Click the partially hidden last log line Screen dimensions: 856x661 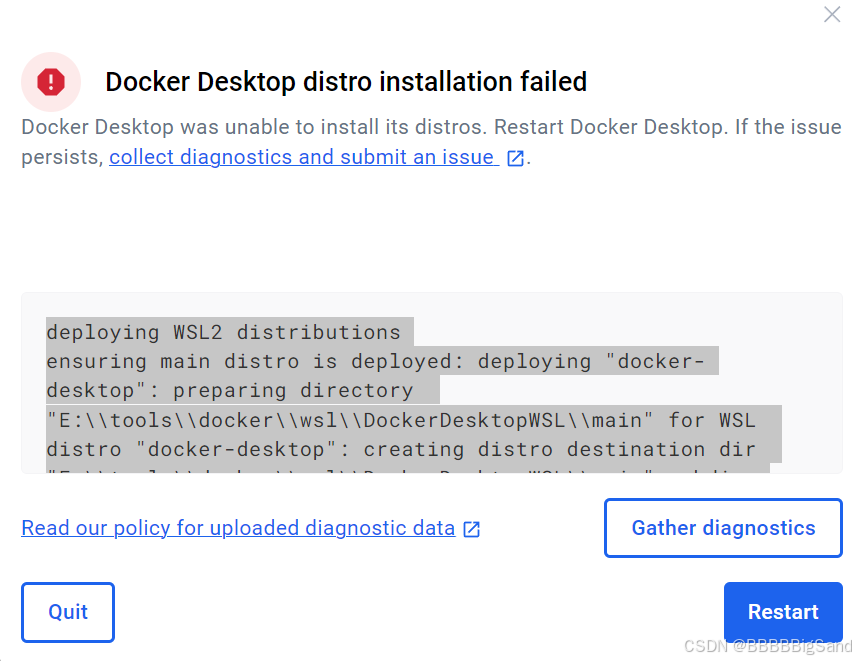click(x=400, y=468)
